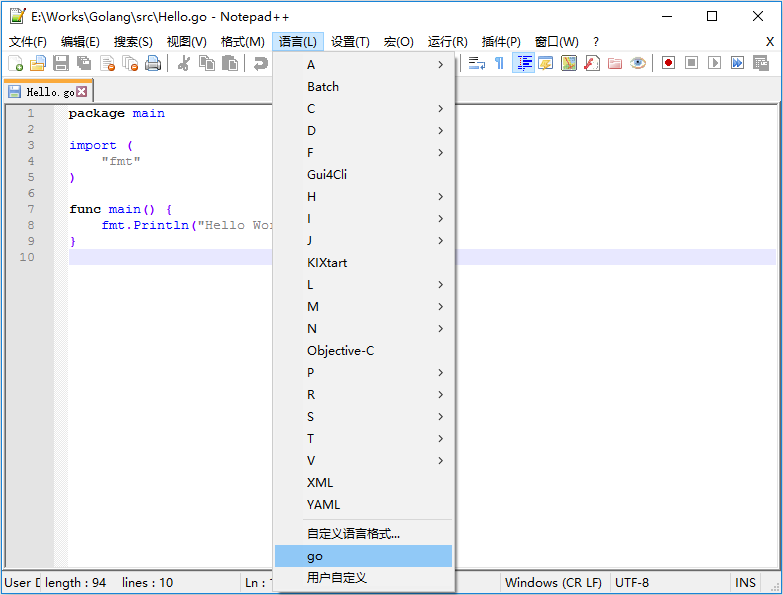
Task: Click the Open file folder icon
Action: 38,63
